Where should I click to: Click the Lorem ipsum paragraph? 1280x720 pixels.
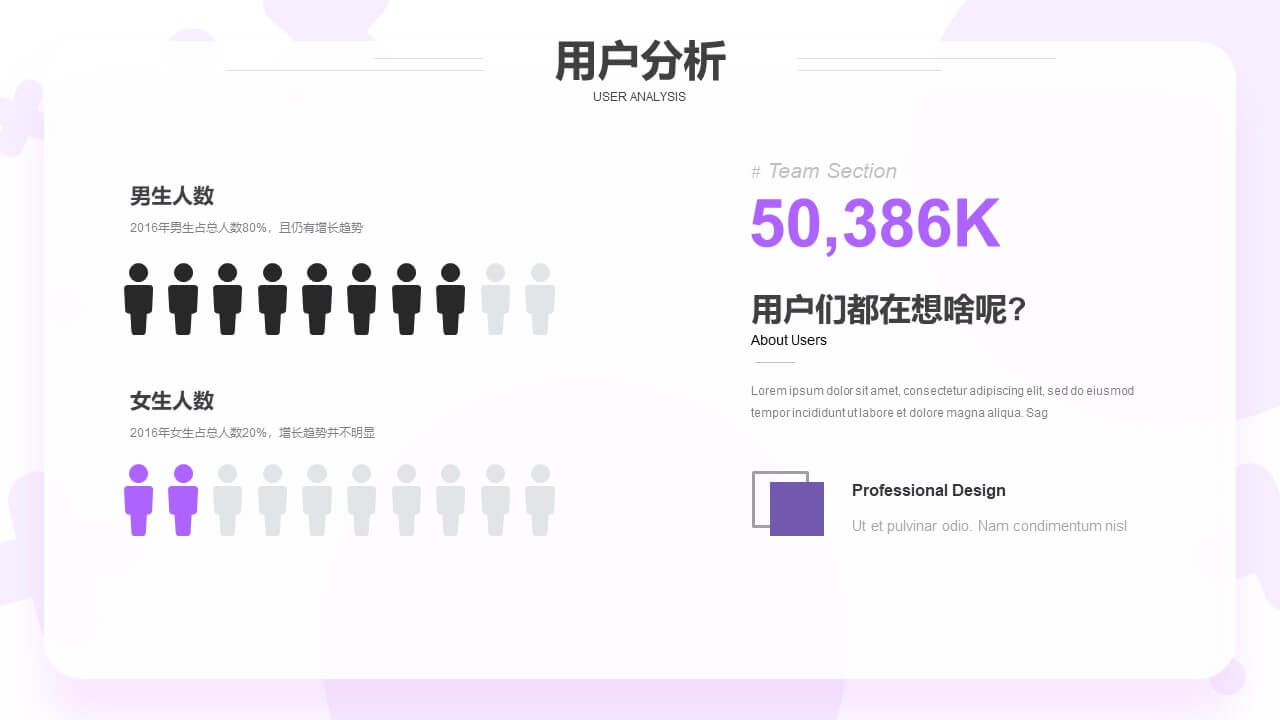coord(942,402)
